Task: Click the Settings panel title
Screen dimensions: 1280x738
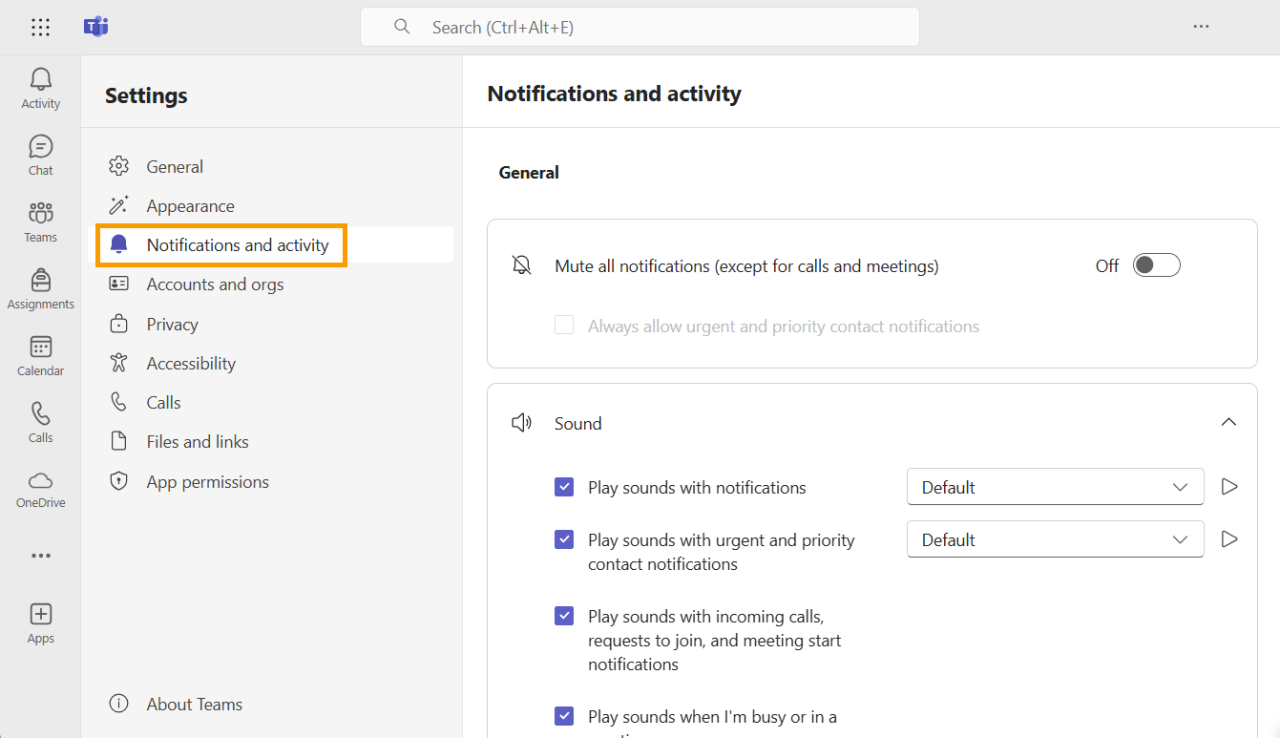Action: click(x=146, y=96)
